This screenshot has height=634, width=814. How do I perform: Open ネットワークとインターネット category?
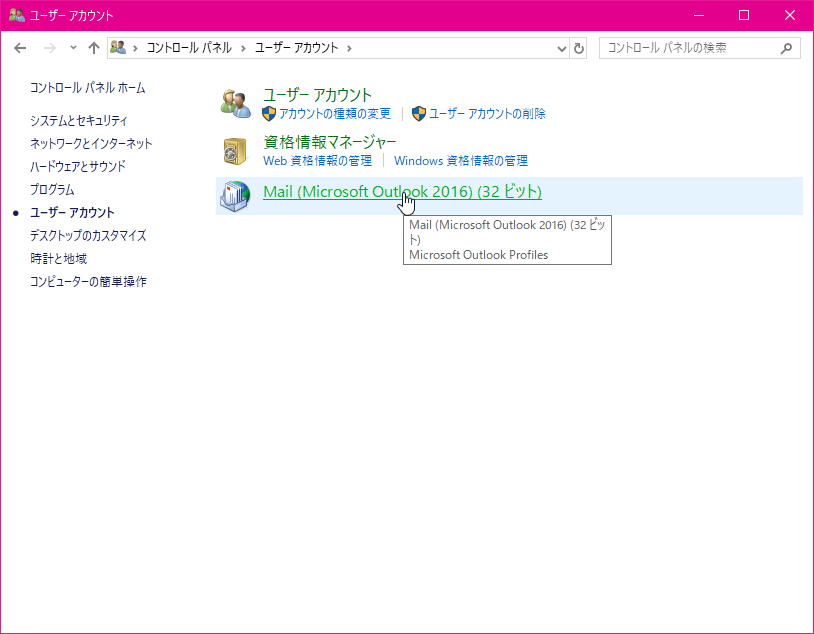click(x=91, y=143)
